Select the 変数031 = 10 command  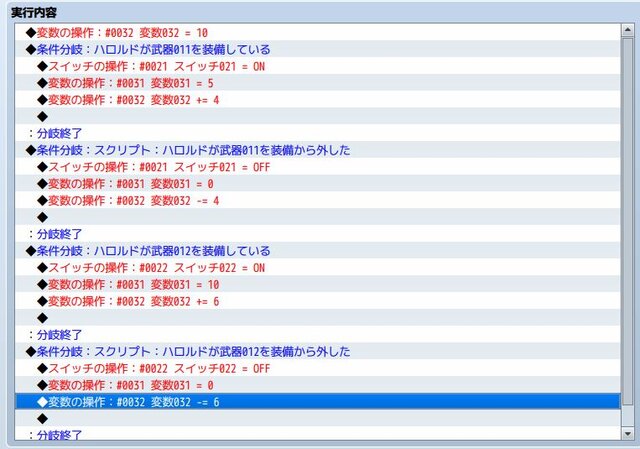318,284
